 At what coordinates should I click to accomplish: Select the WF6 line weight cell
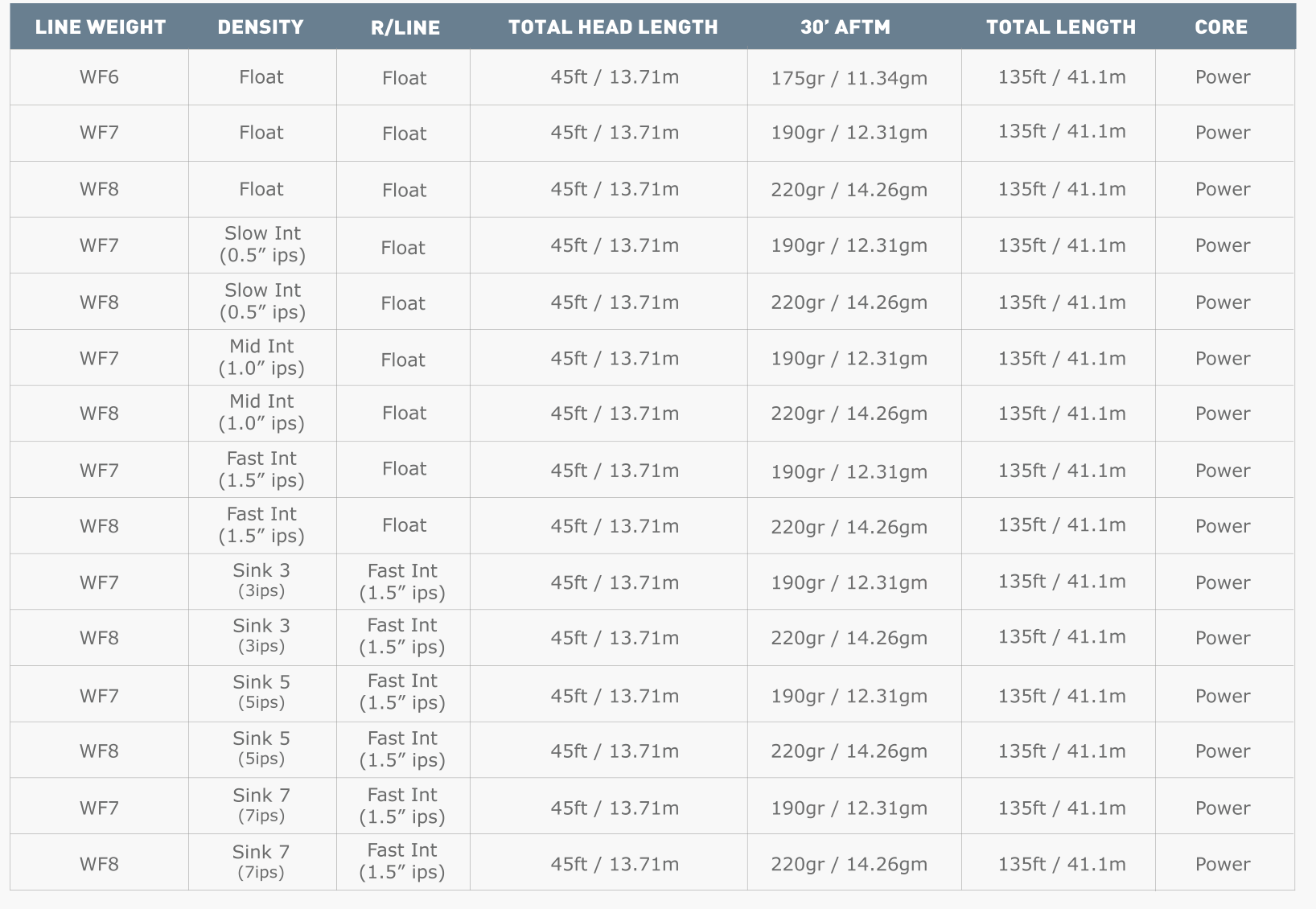(x=99, y=77)
